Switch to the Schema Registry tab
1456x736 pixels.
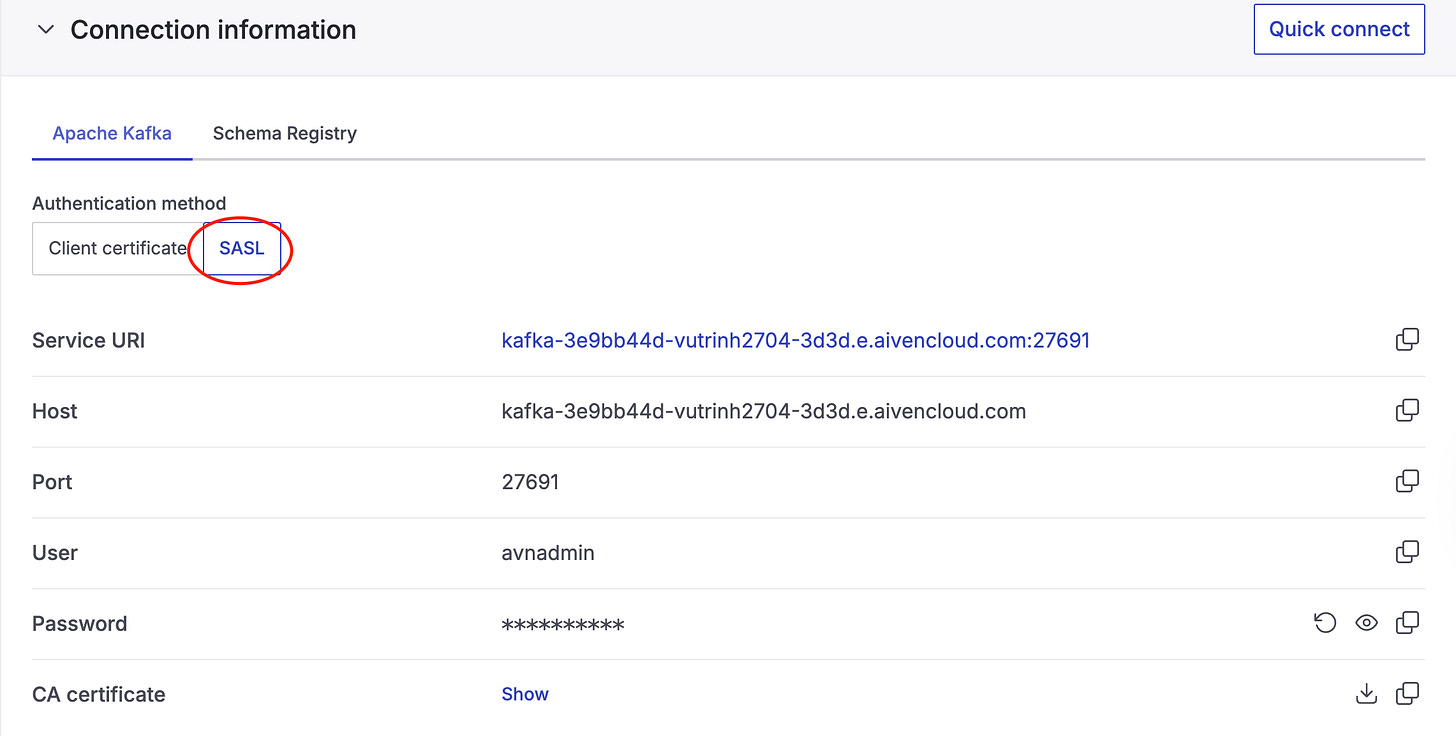285,133
